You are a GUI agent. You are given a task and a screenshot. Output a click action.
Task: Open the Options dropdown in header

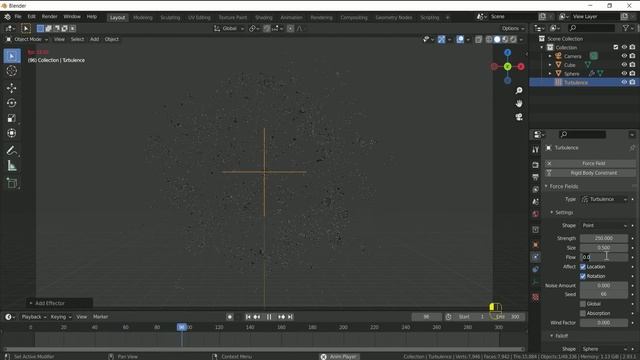(513, 29)
